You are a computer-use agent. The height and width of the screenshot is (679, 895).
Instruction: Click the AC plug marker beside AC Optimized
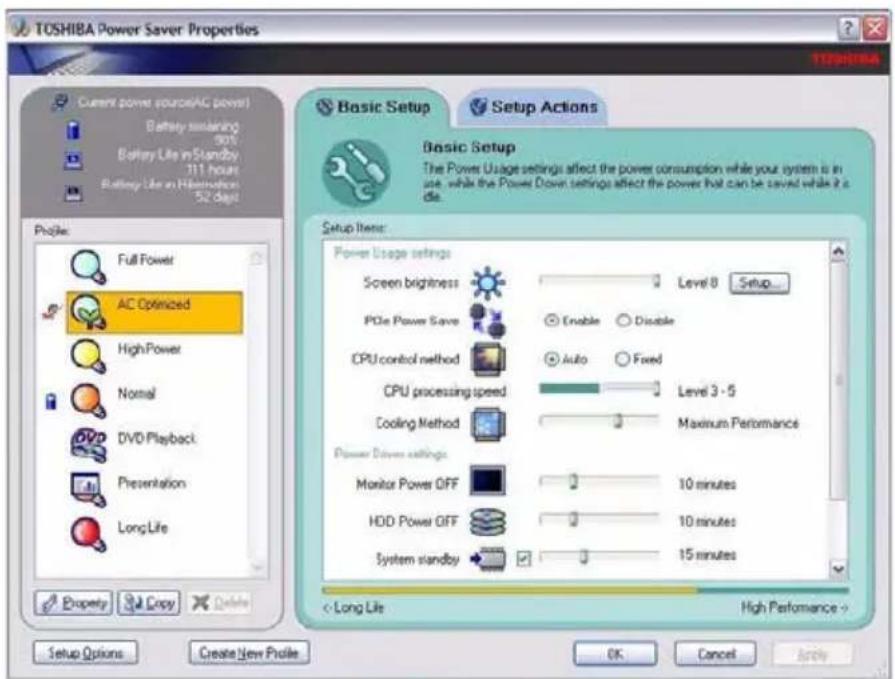[51, 312]
